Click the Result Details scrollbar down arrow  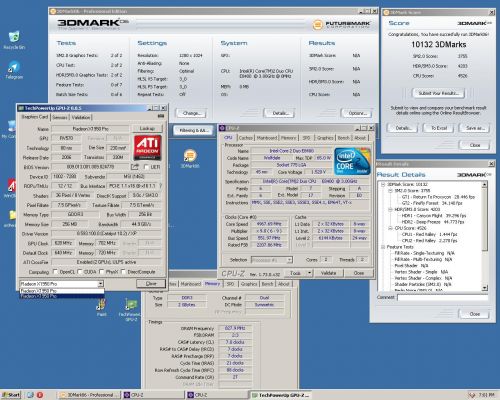(x=484, y=287)
